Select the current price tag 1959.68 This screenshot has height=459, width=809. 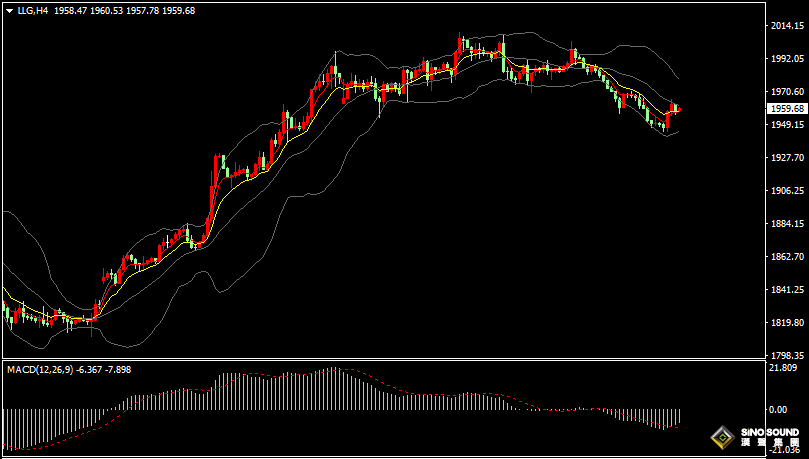tap(786, 108)
